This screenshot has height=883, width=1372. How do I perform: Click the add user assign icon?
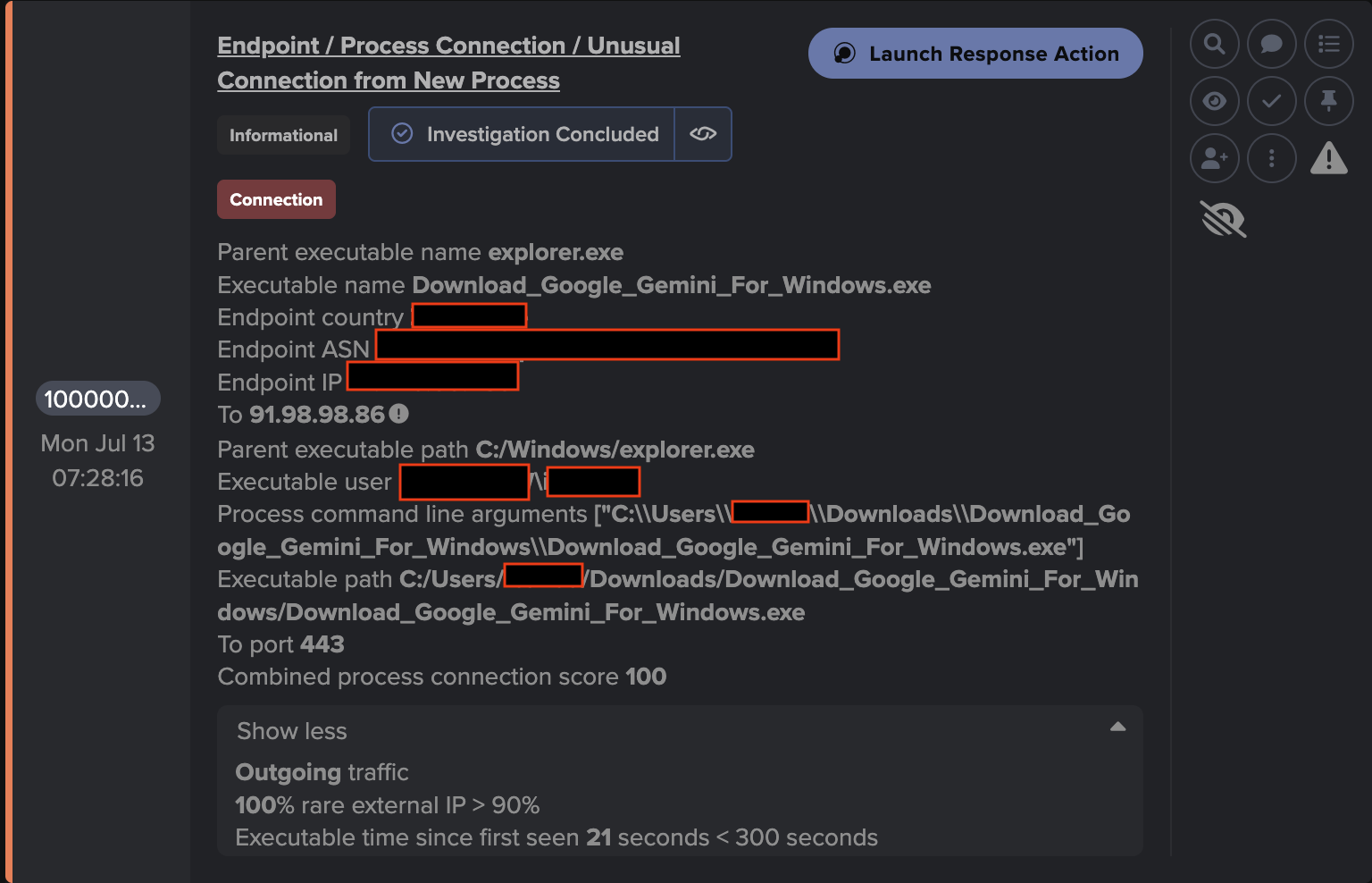(1214, 158)
